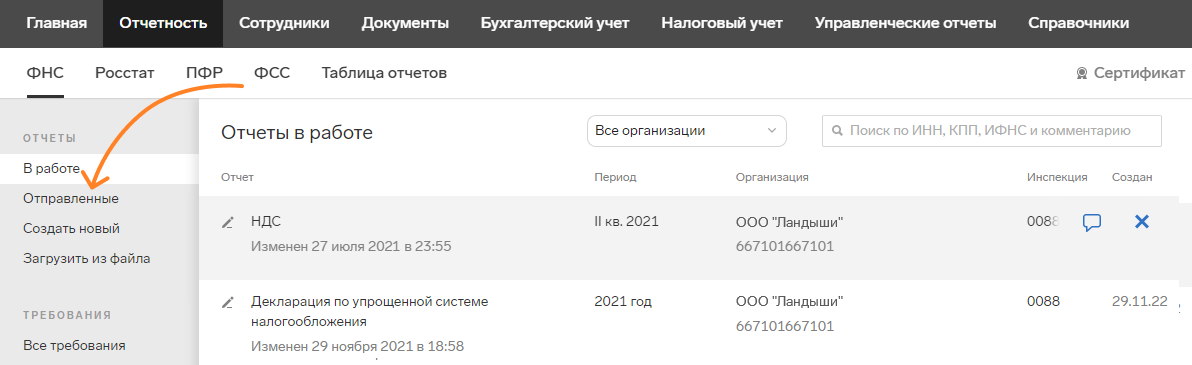This screenshot has width=1192, height=365.
Task: Click the certificate badge icon
Action: 1081,74
